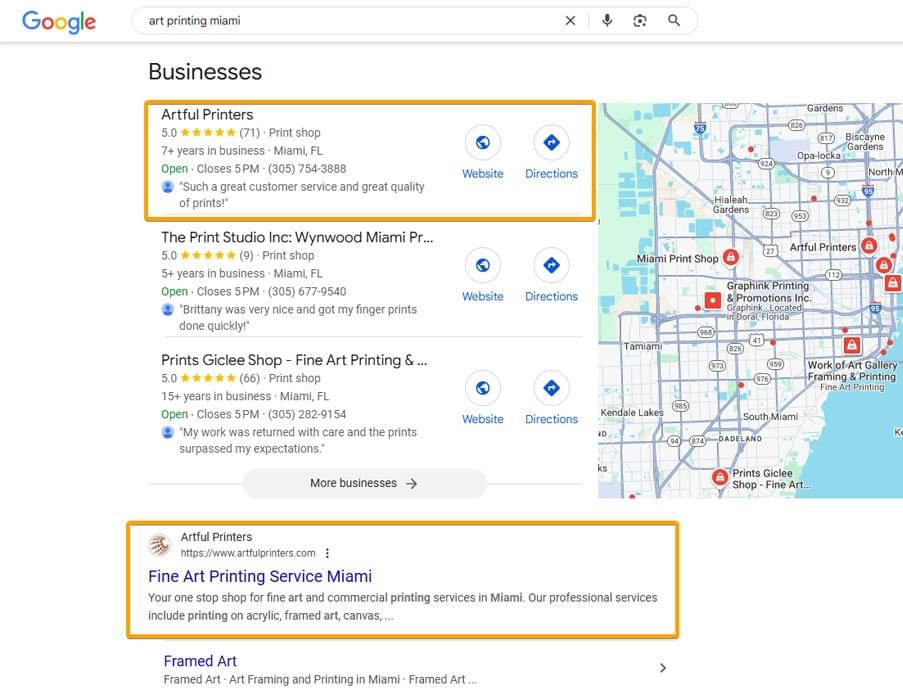Click the Miami Print Shop map pin
Viewport: 903px width, 691px height.
pyautogui.click(x=731, y=256)
